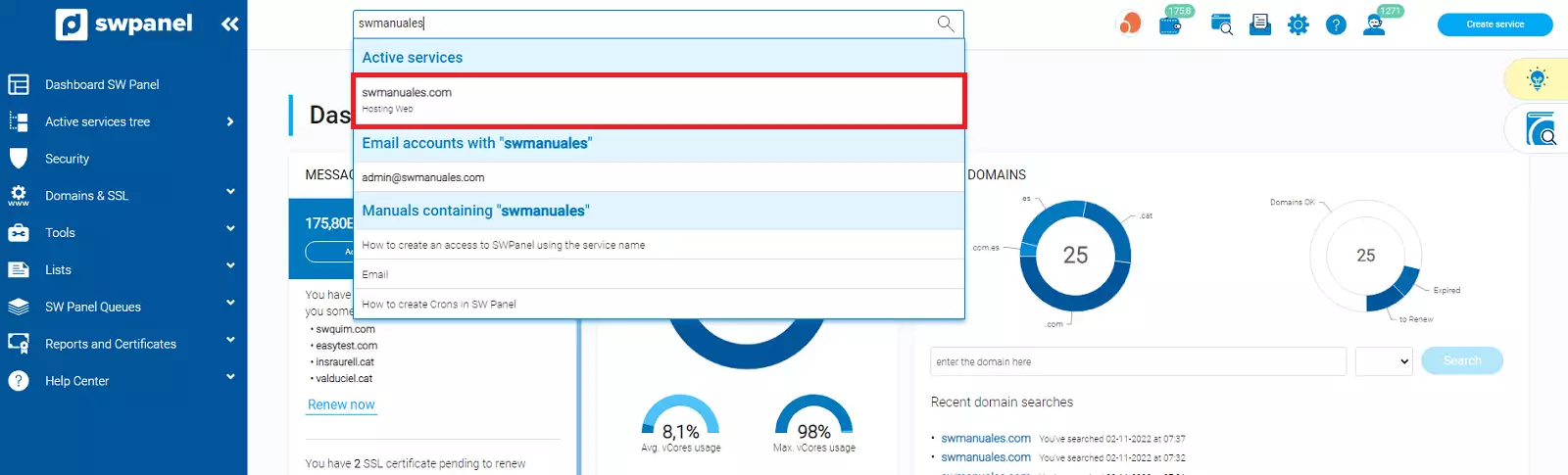Viewport: 1568px width, 475px height.
Task: Select Security in the sidebar
Action: pyautogui.click(x=67, y=159)
